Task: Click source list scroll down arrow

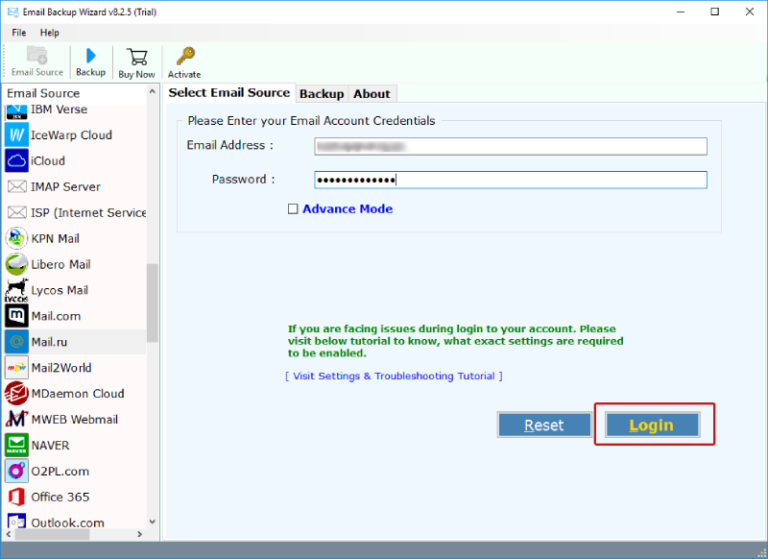Action: 152,522
